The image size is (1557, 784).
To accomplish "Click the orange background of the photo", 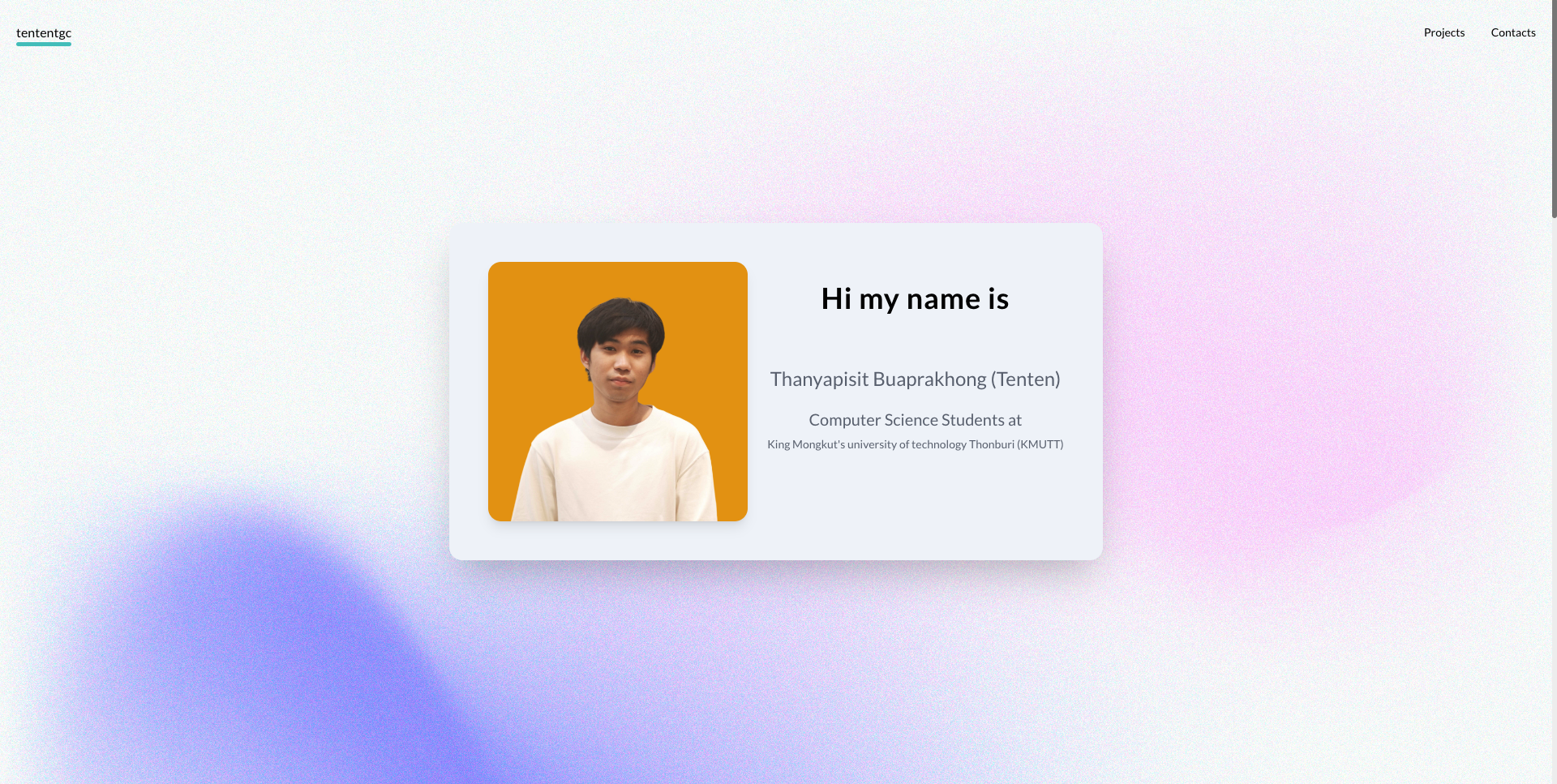I will (527, 324).
